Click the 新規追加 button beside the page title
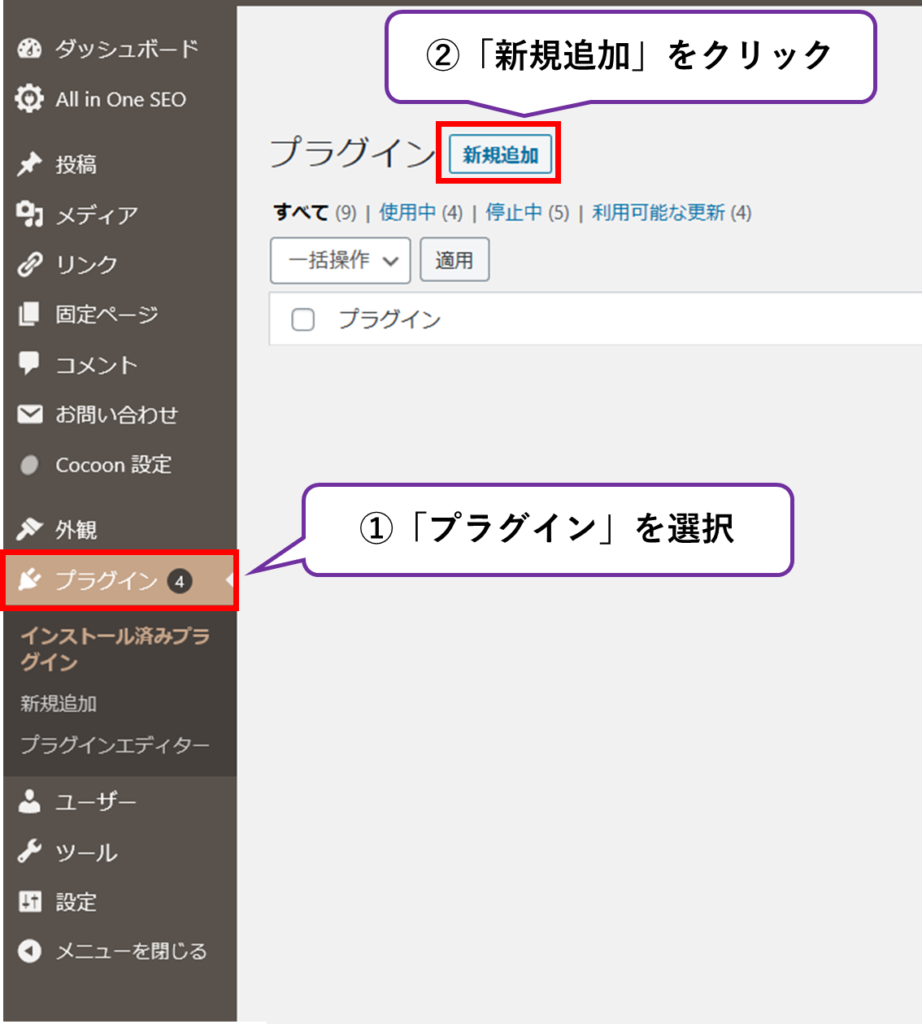Screen dimensions: 922x1024 pyautogui.click(x=500, y=155)
